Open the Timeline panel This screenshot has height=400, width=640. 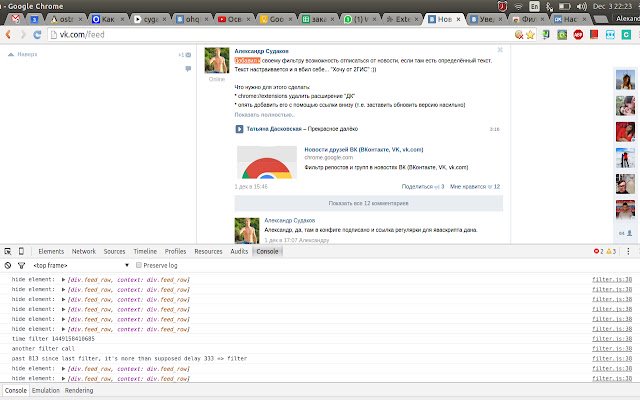click(145, 251)
